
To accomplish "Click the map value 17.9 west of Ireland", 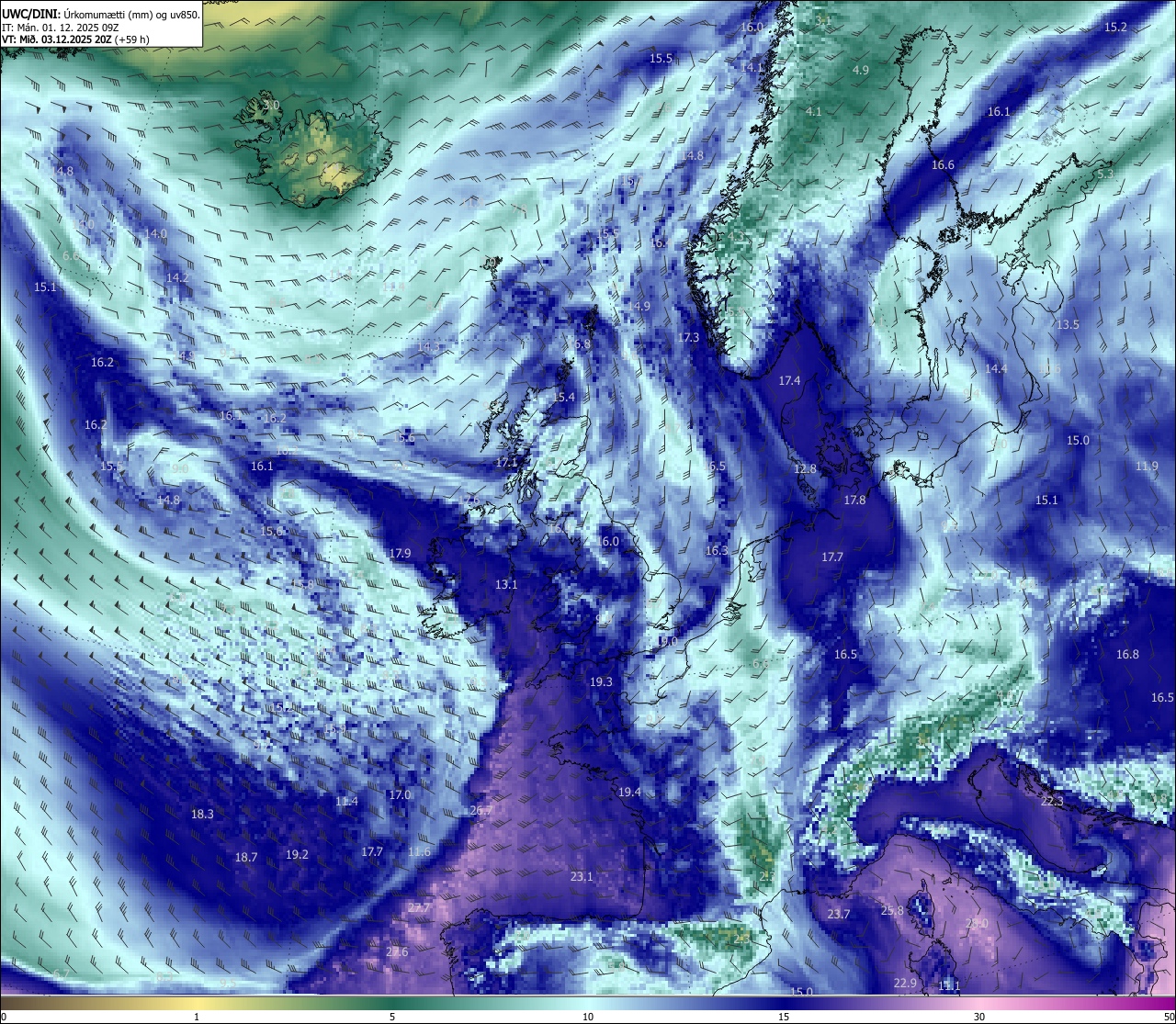I will 400,554.
